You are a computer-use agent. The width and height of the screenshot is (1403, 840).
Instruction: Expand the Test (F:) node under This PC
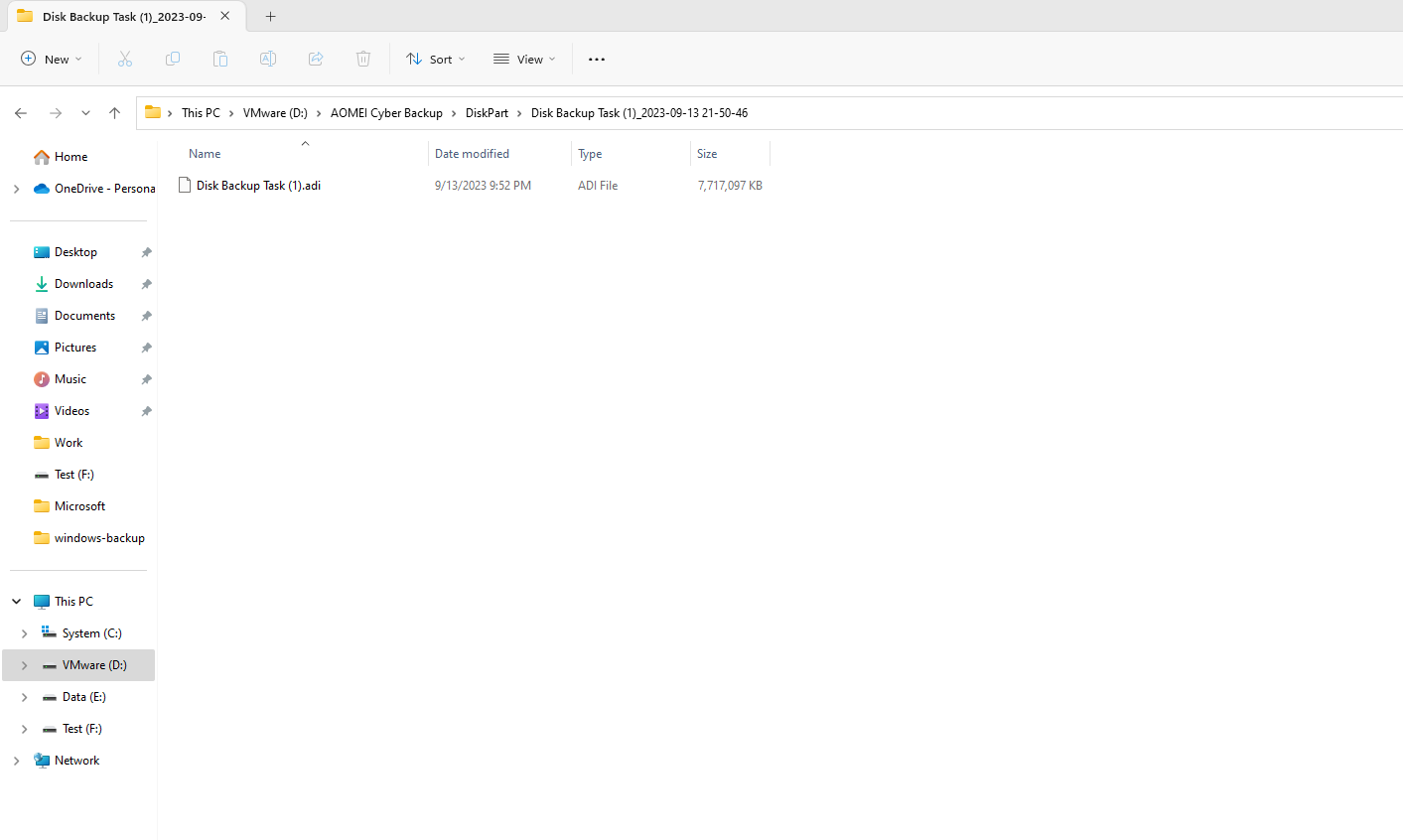(25, 729)
